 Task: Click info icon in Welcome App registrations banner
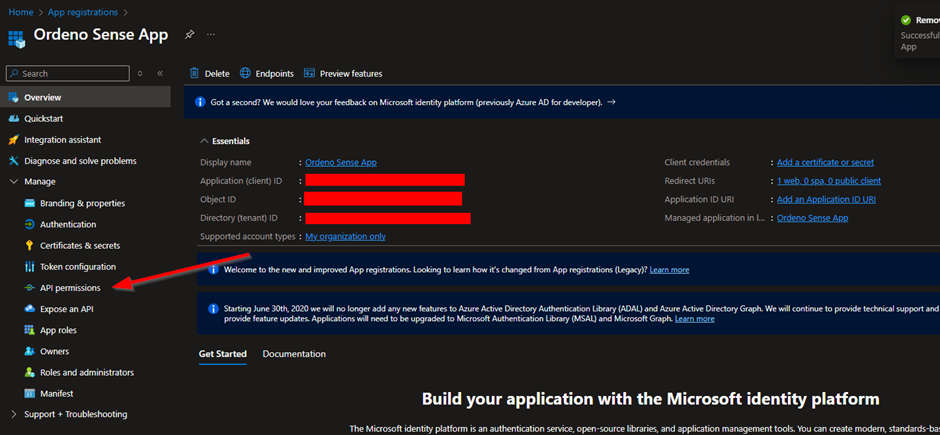pyautogui.click(x=213, y=270)
